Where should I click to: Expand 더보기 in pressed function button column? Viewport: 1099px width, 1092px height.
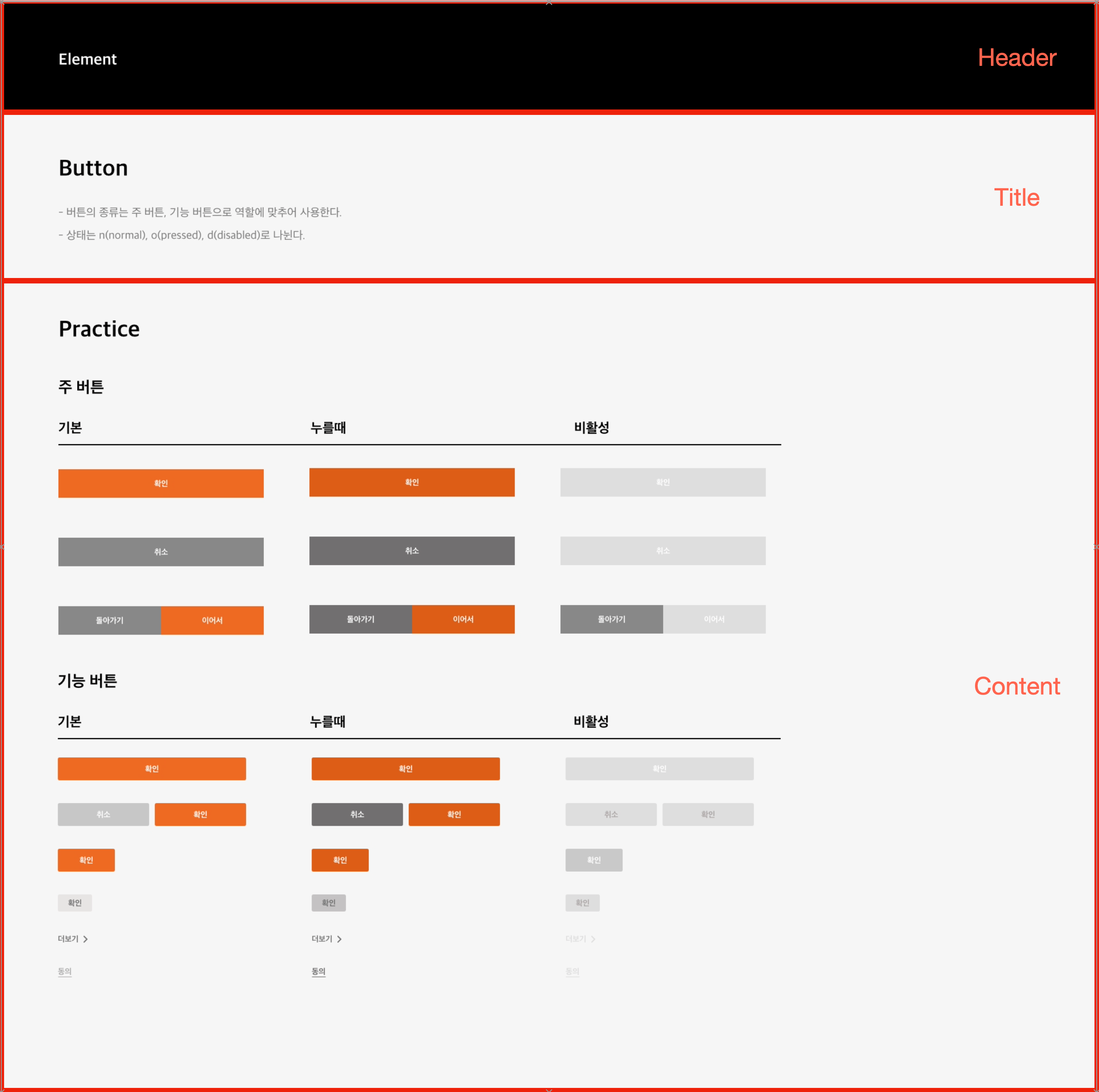point(327,939)
